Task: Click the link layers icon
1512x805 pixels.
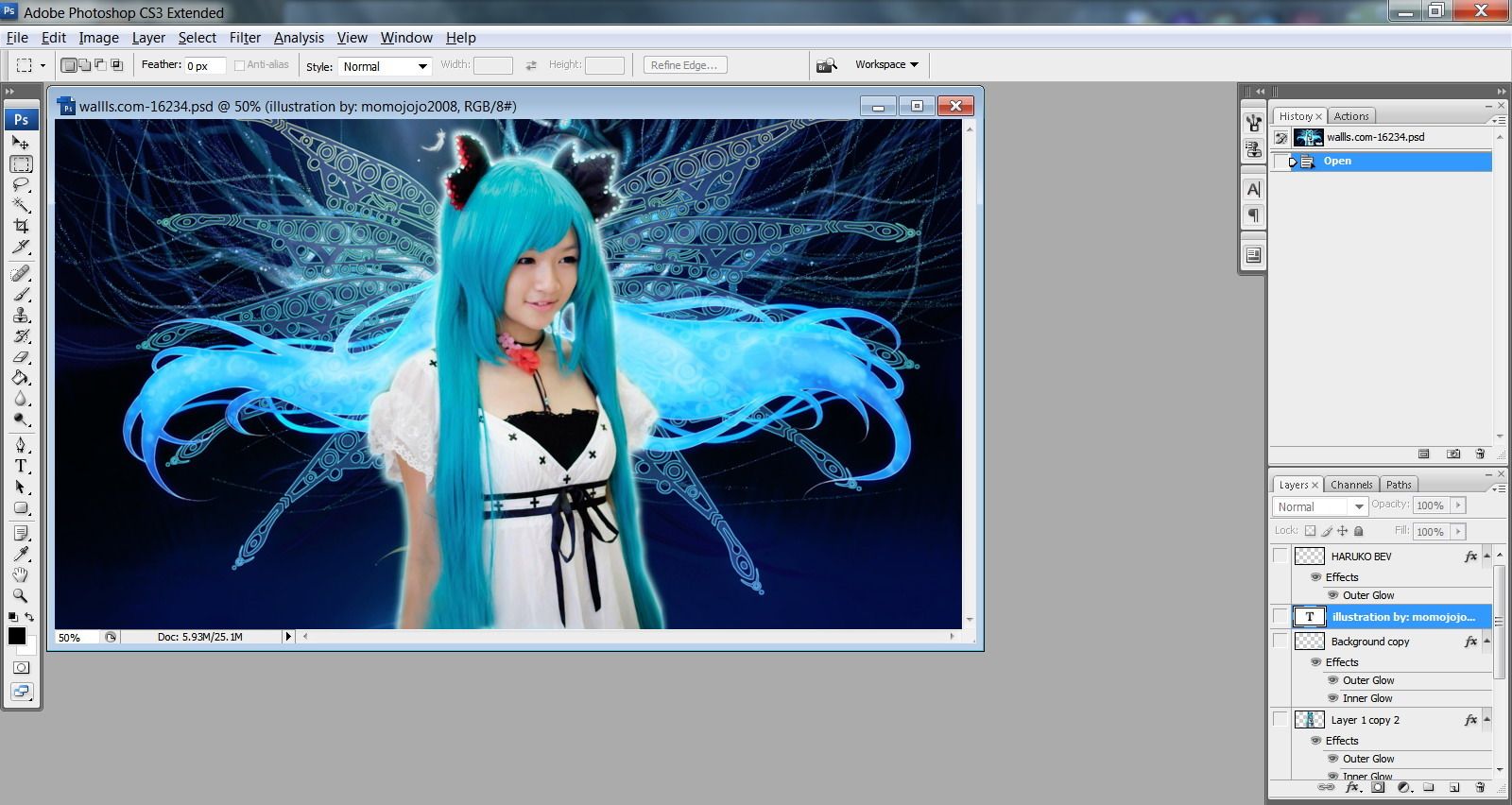Action: 1326,787
